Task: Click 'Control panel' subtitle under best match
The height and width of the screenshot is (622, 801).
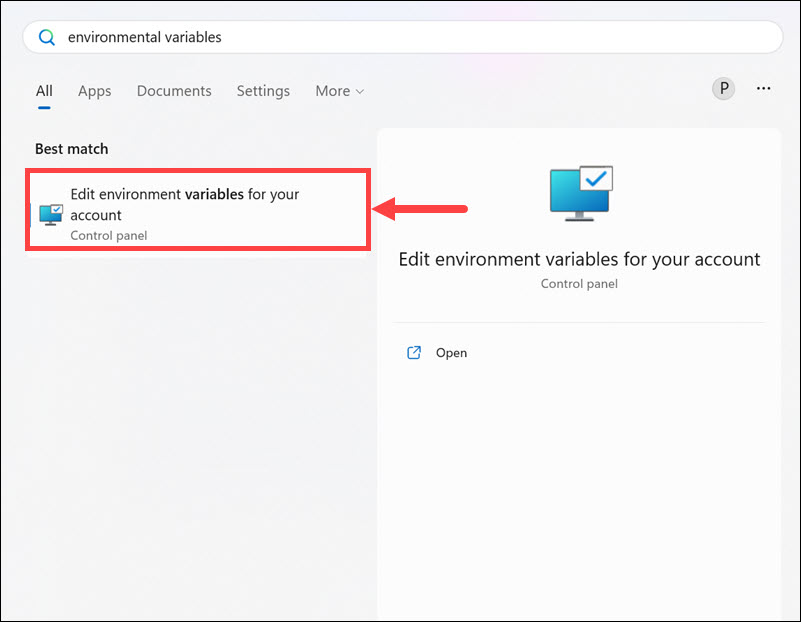Action: [109, 236]
